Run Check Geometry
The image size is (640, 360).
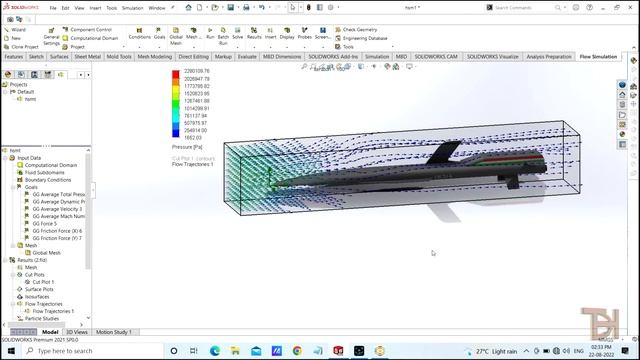tap(356, 30)
